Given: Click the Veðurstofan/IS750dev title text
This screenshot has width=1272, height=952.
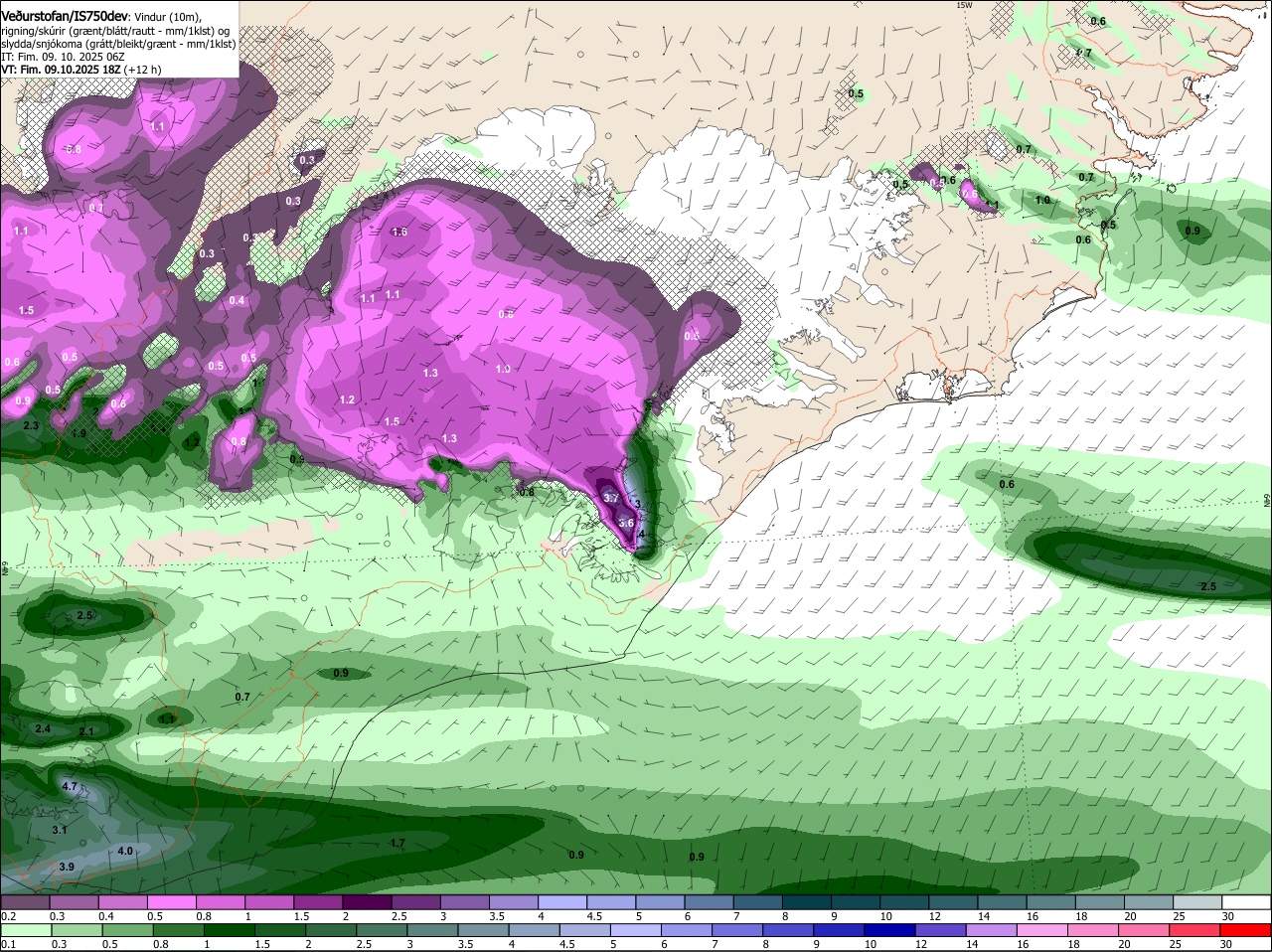Looking at the screenshot, I should (65, 15).
